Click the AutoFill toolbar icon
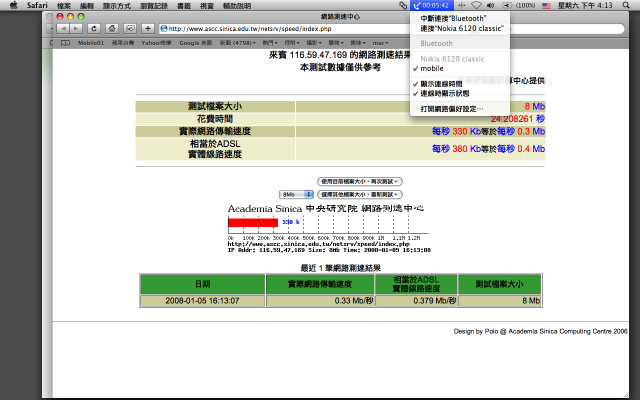 130,29
